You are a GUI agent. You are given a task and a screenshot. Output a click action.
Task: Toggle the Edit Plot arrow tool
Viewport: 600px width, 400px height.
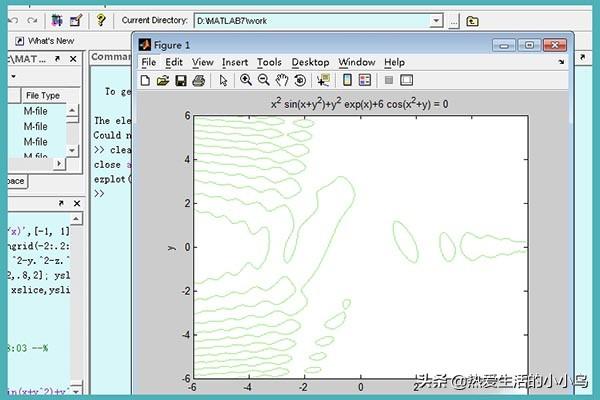pos(223,80)
